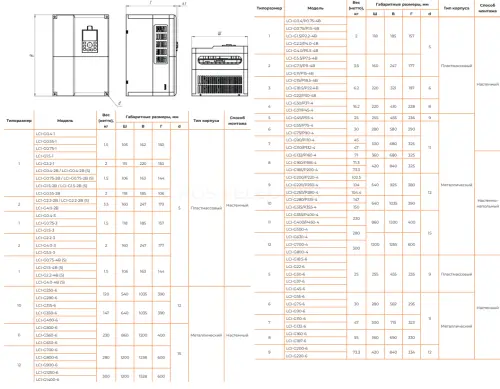Click the 'Настенно-напольный' mounting cell
Viewport: 500px width, 389px height.
[x=488, y=203]
